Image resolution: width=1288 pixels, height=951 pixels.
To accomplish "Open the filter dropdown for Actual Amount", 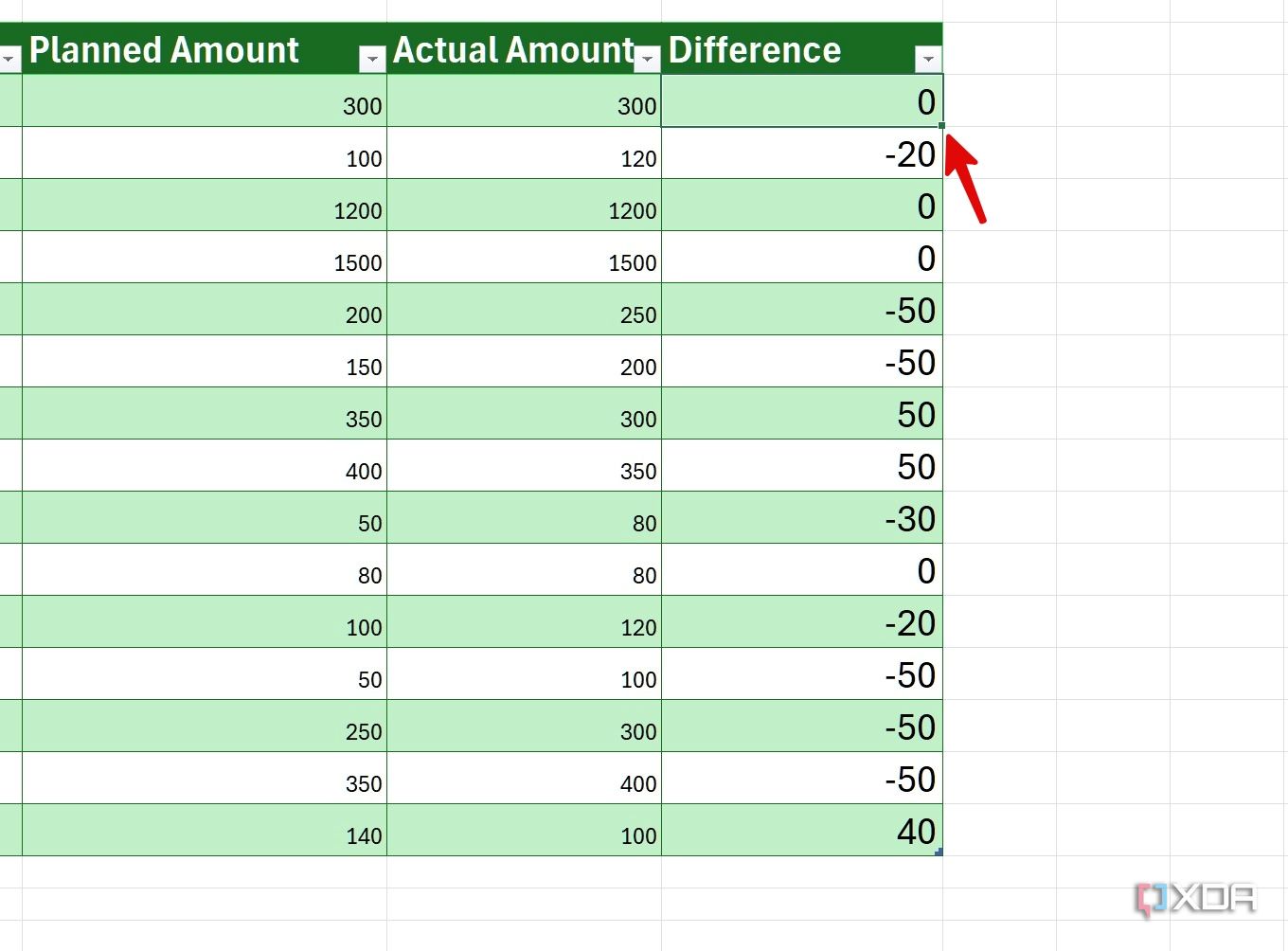I will point(648,59).
